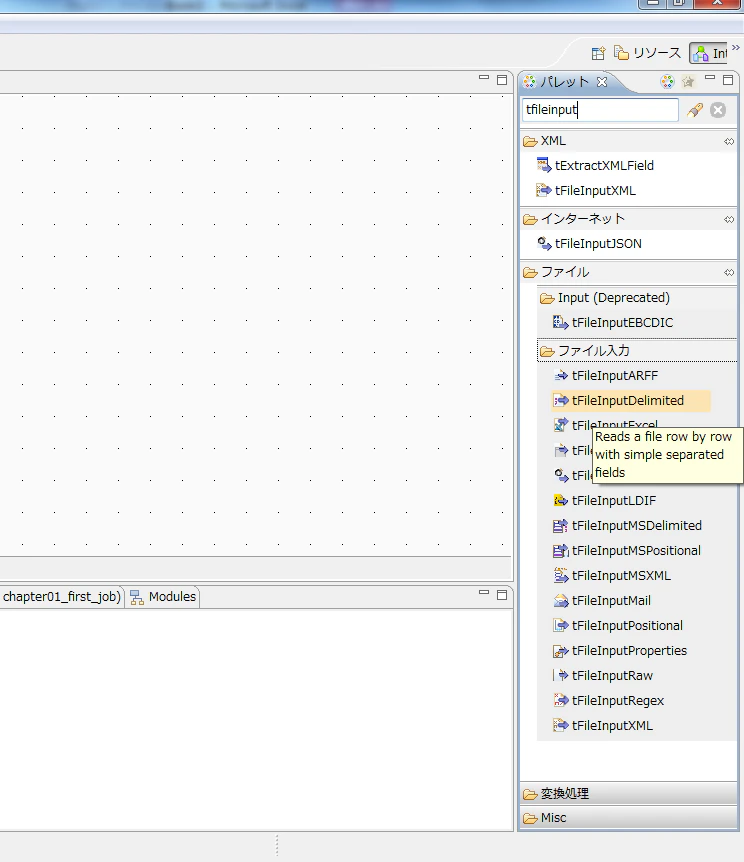This screenshot has width=744, height=862.
Task: Maximize the design editor area
Action: 502,80
